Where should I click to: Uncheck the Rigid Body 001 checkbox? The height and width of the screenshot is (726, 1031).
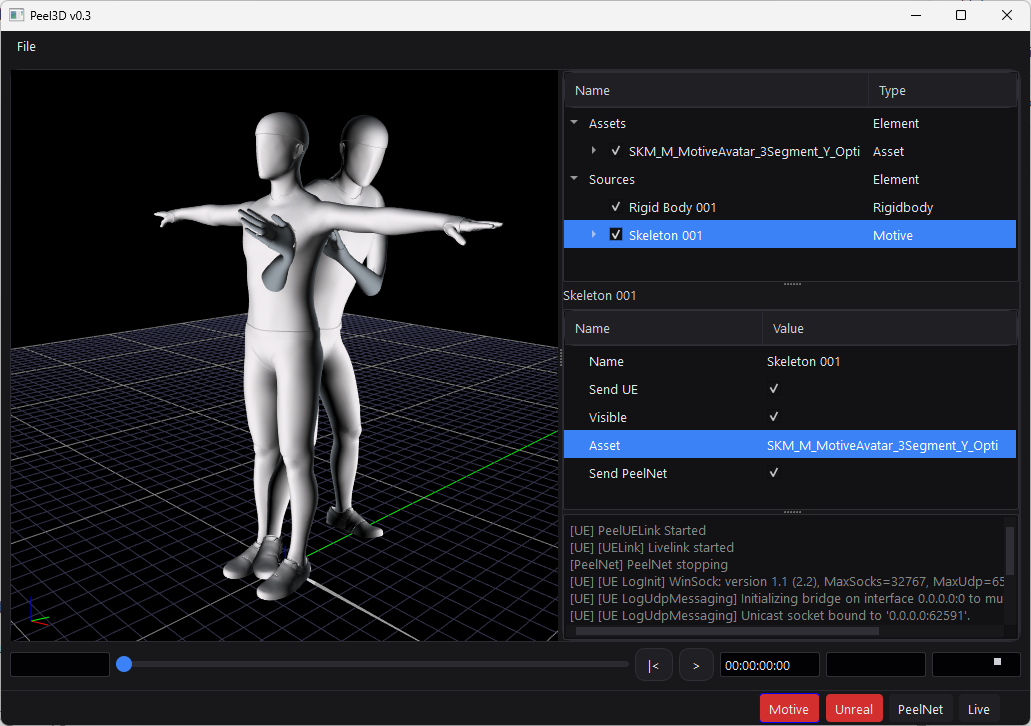[x=616, y=207]
